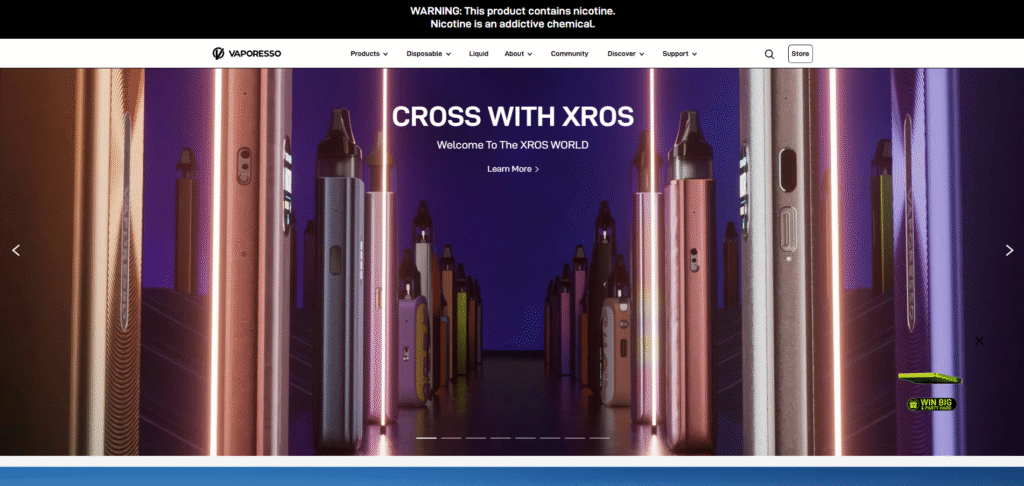Screen dimensions: 1024x486
Task: Click the CROSS WITH XROS headline
Action: click(513, 117)
